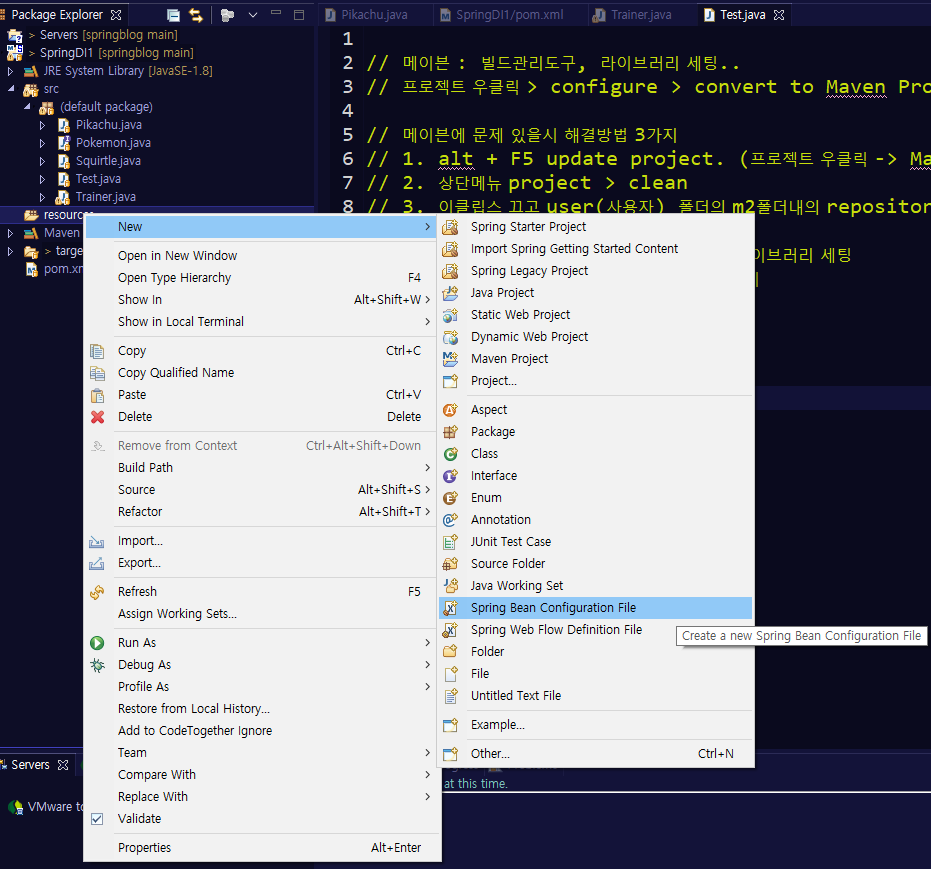
Task: Click the Static Web Project icon
Action: [x=451, y=315]
